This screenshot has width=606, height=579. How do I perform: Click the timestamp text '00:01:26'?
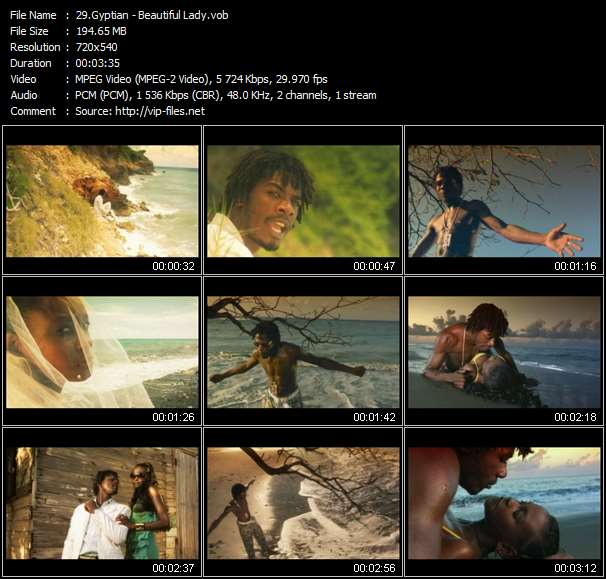point(174,417)
